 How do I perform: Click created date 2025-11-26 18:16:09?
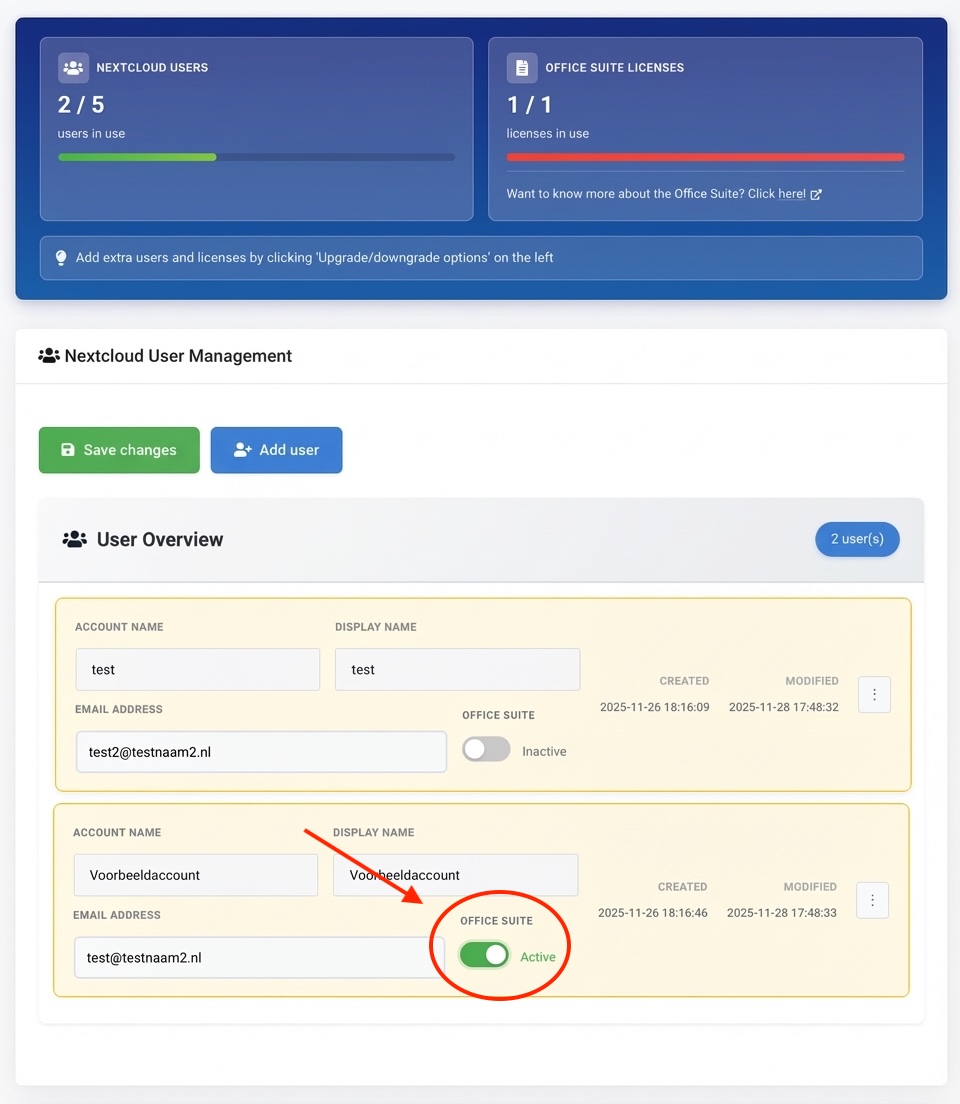[x=654, y=707]
